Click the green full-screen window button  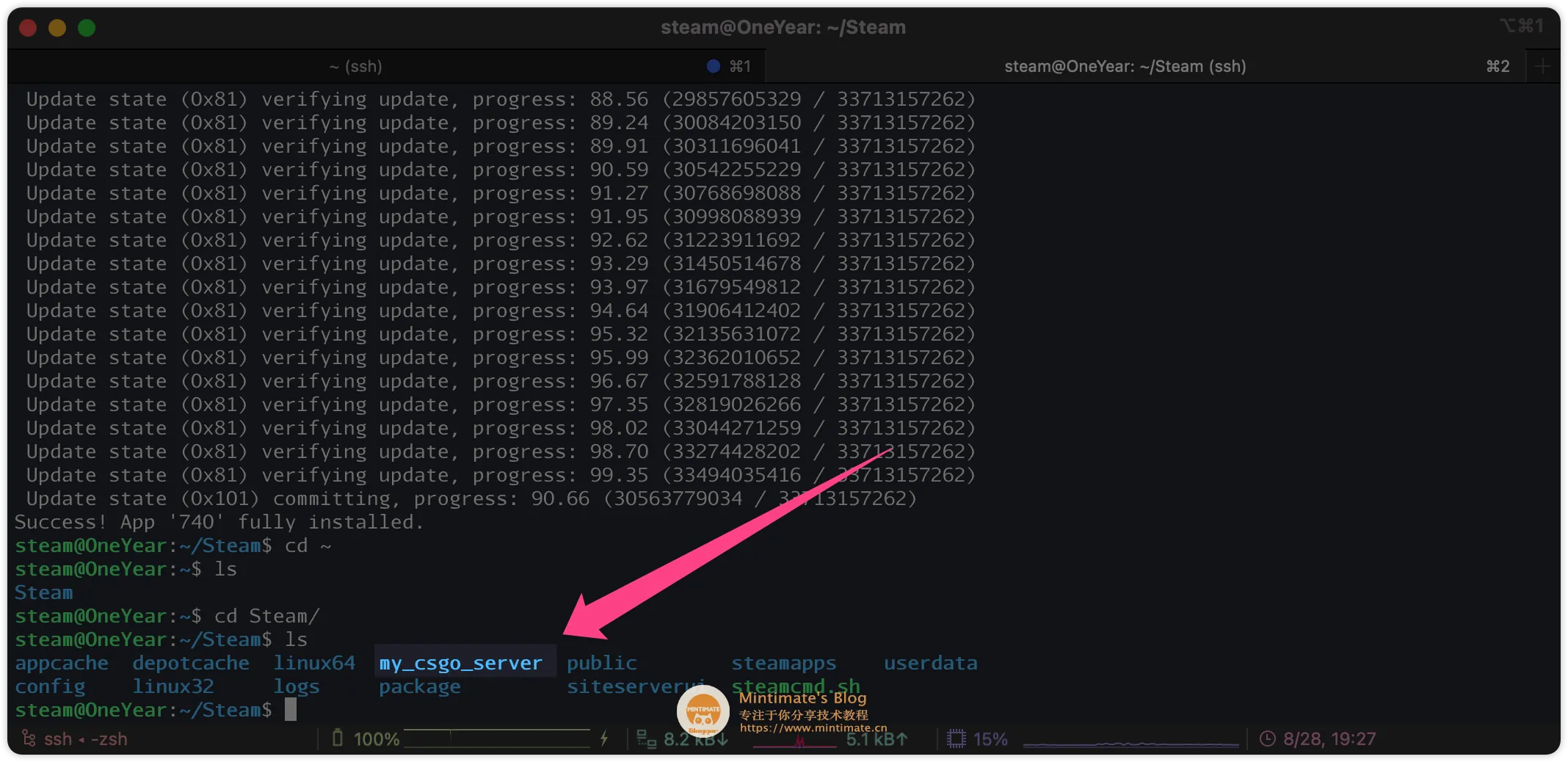point(87,28)
